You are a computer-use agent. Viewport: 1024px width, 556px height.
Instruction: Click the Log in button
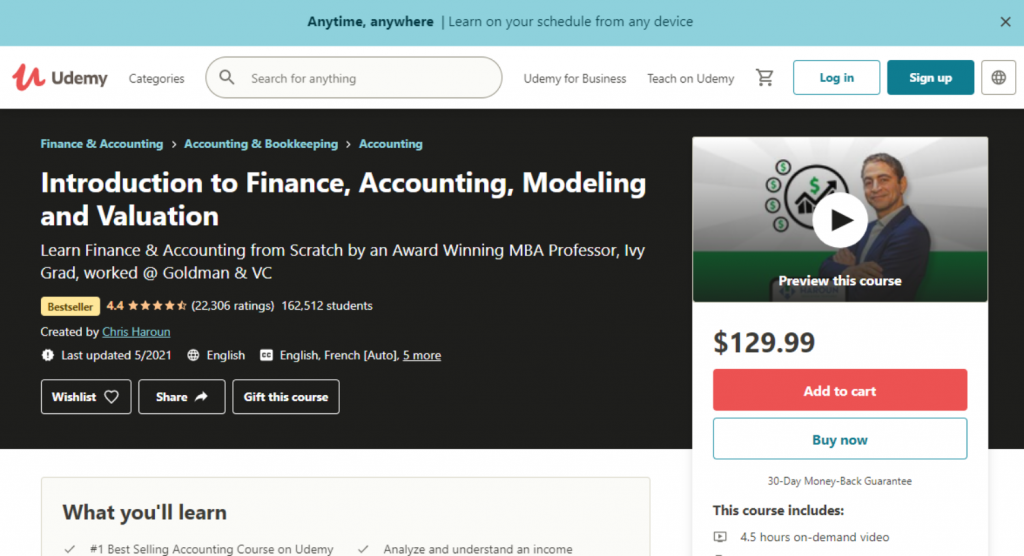(x=836, y=77)
